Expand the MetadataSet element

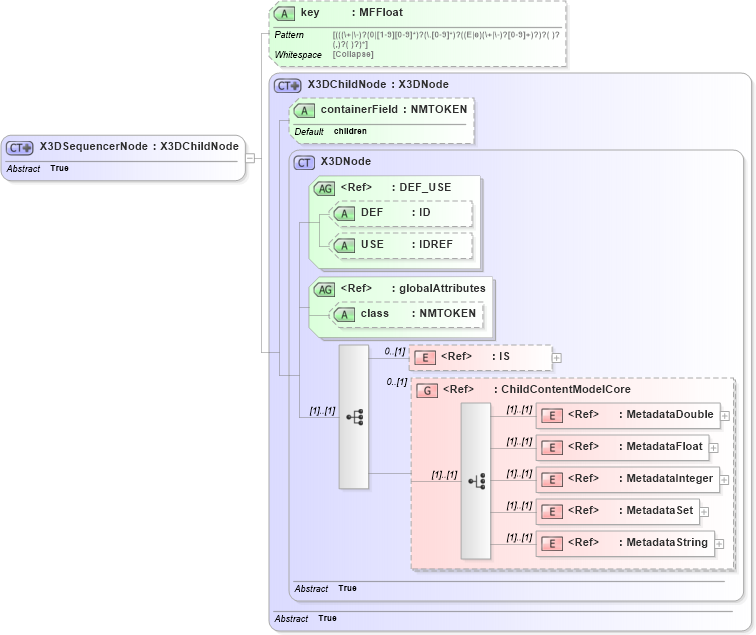[x=704, y=512]
